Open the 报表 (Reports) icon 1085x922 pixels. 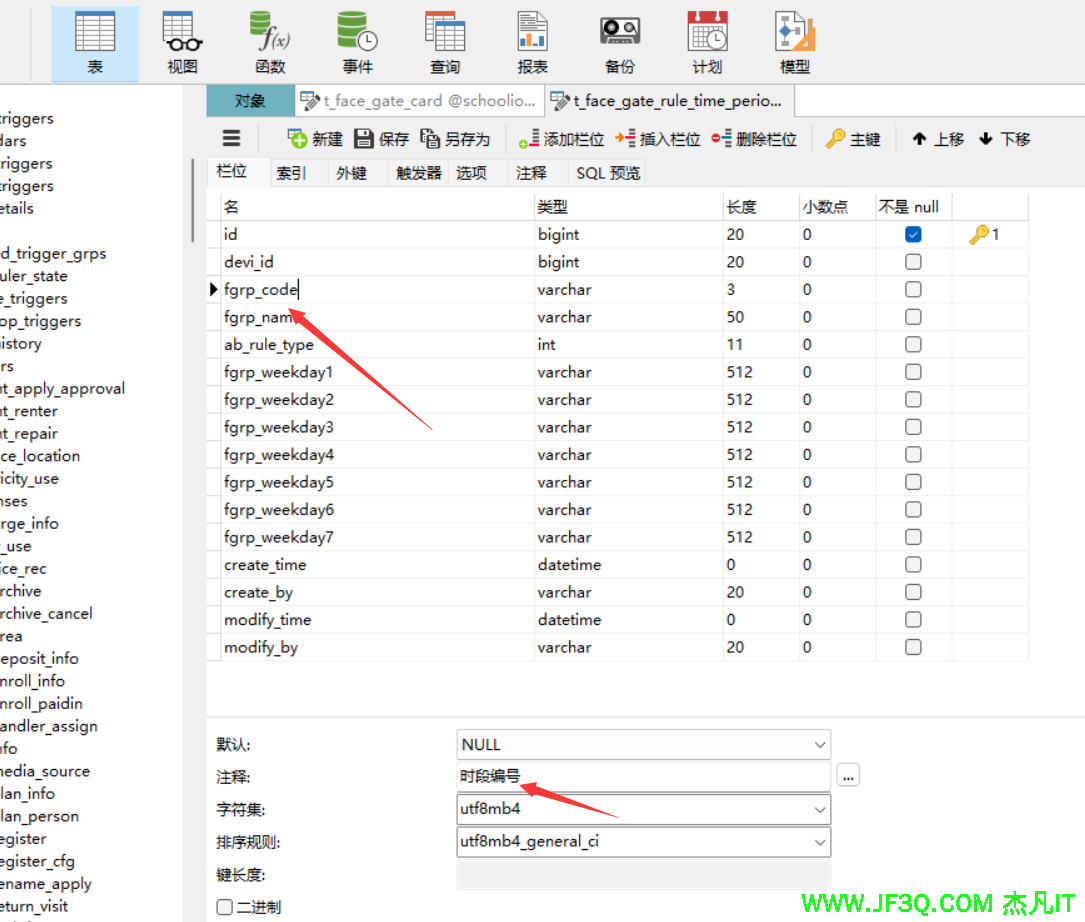[x=532, y=42]
